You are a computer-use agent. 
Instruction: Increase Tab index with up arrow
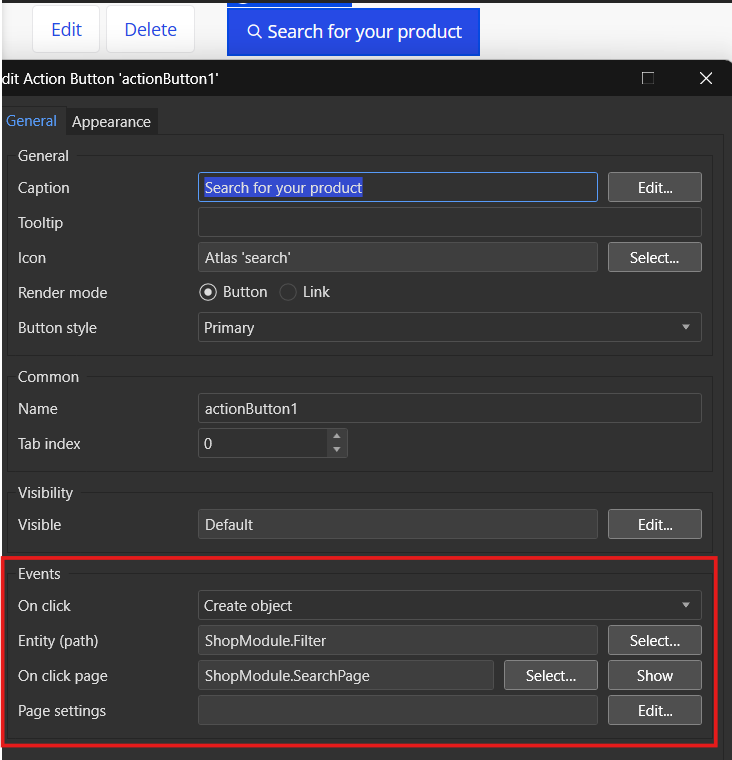coord(337,436)
